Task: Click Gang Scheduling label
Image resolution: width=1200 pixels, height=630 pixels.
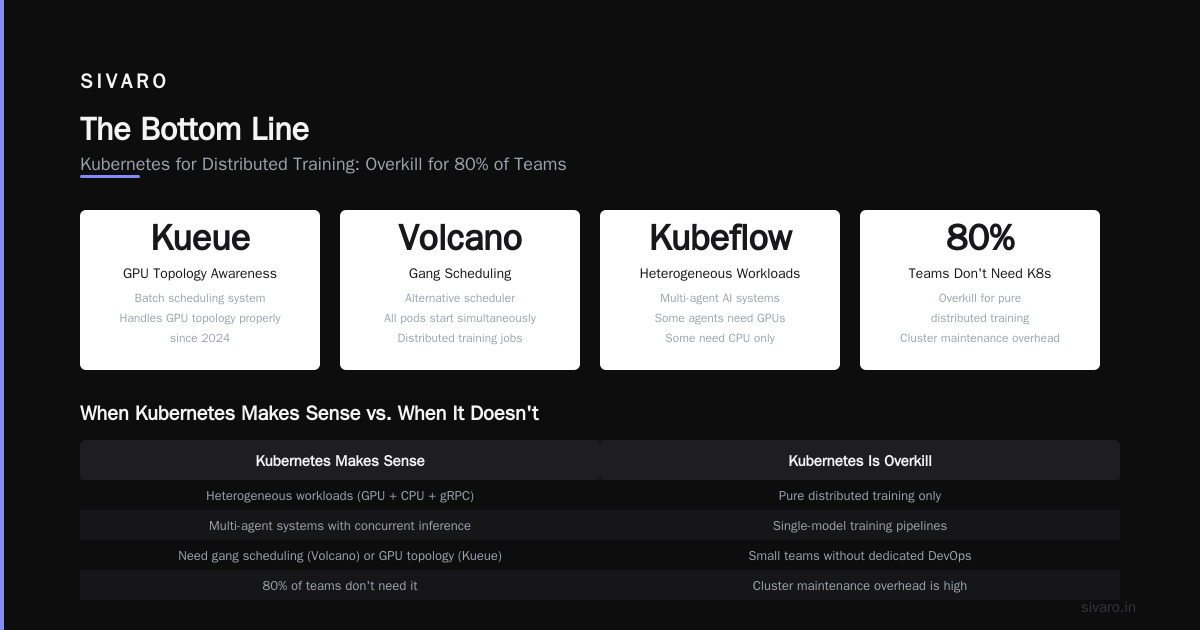Action: point(460,273)
